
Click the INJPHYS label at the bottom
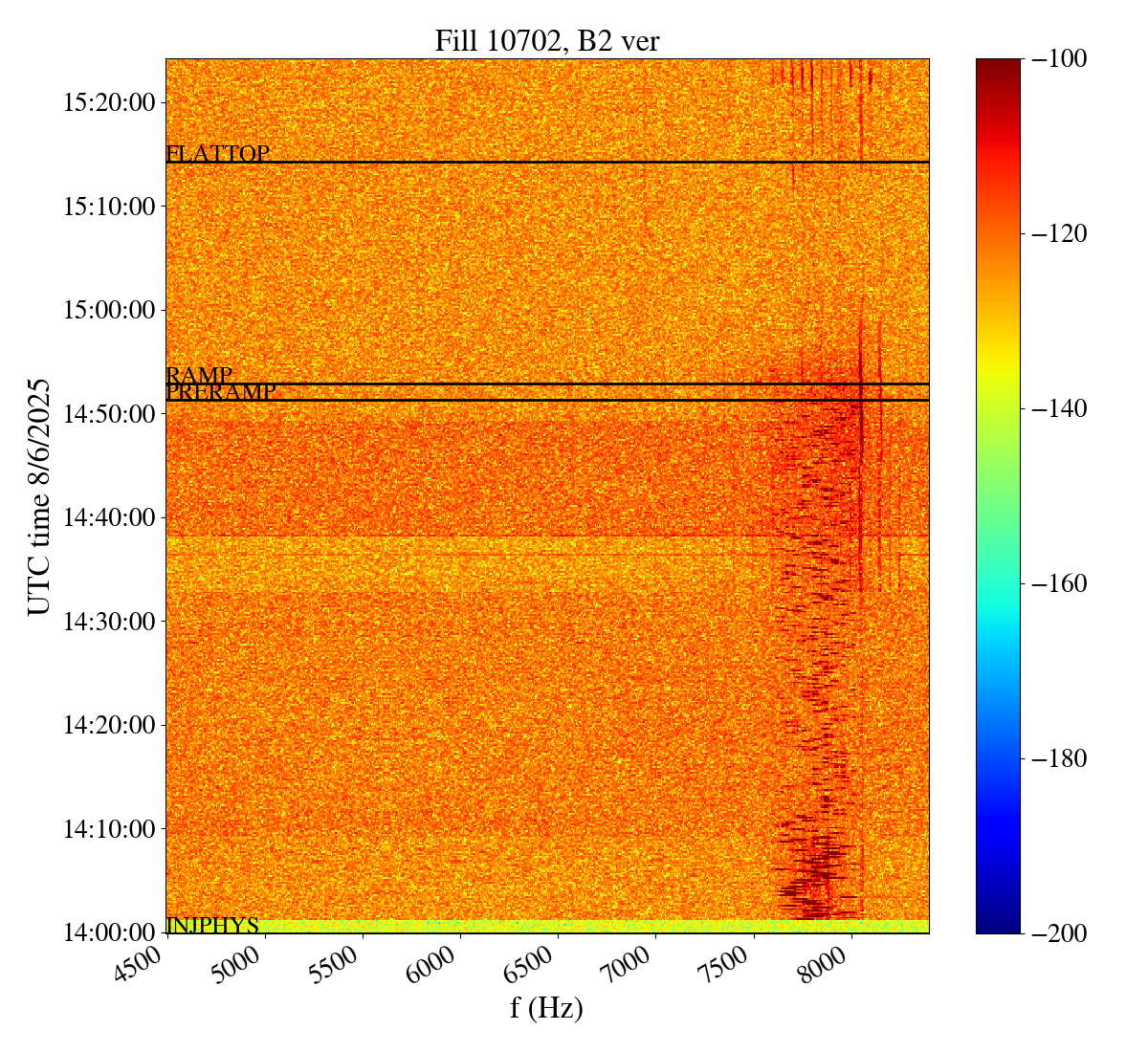[x=212, y=925]
